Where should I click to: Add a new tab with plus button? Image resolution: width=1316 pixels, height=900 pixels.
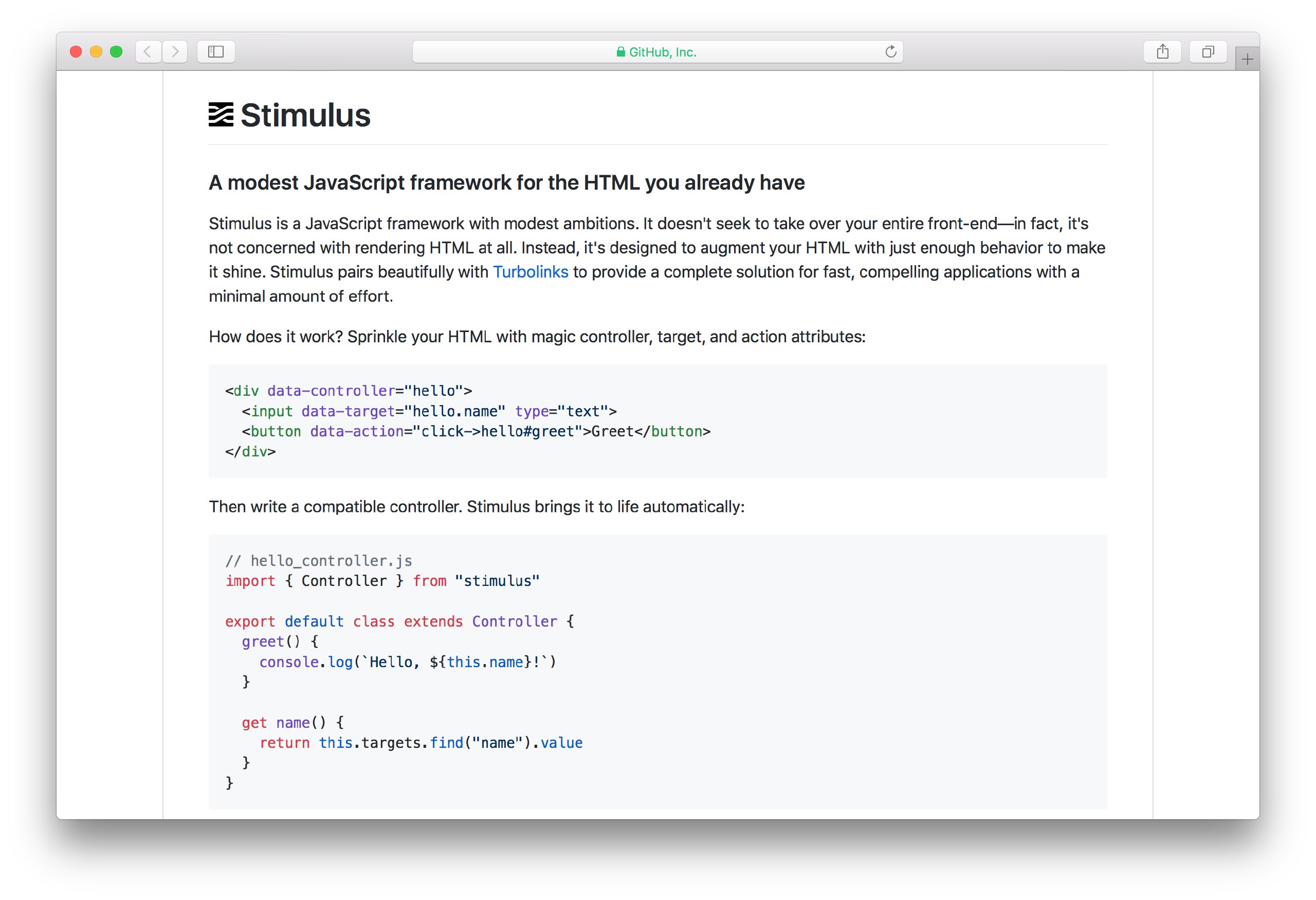pyautogui.click(x=1247, y=59)
